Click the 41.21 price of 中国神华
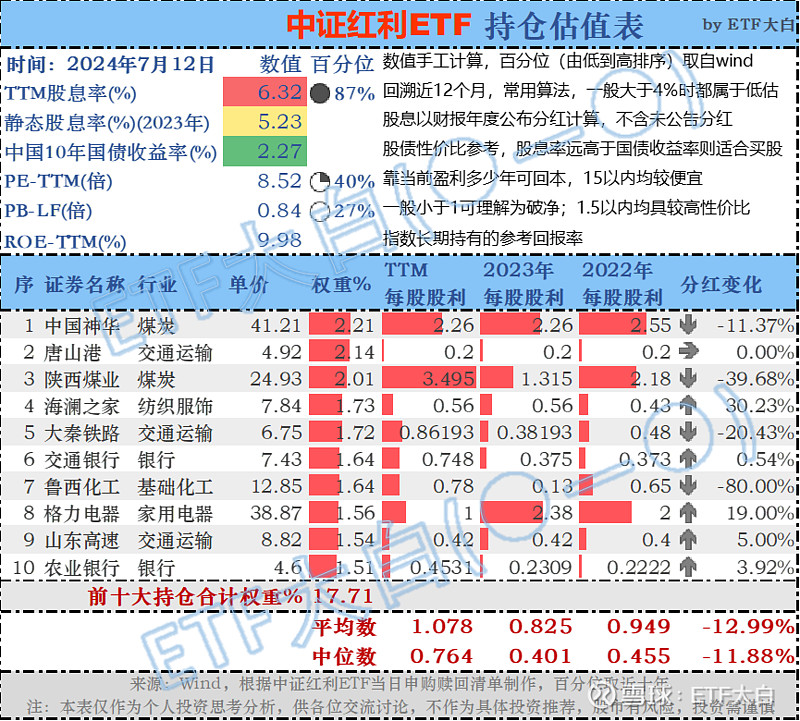 point(276,325)
